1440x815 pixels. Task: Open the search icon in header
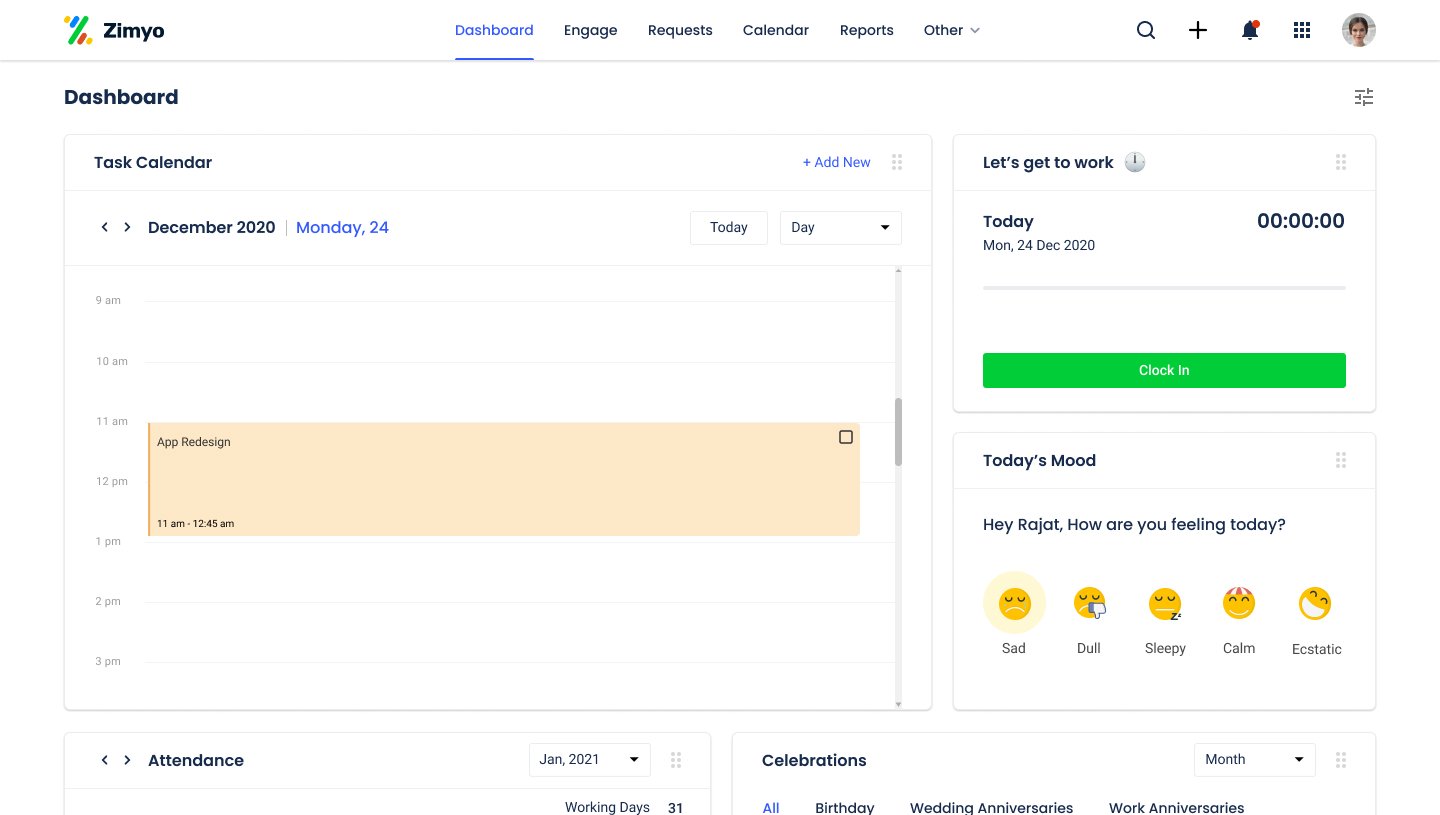click(x=1146, y=30)
